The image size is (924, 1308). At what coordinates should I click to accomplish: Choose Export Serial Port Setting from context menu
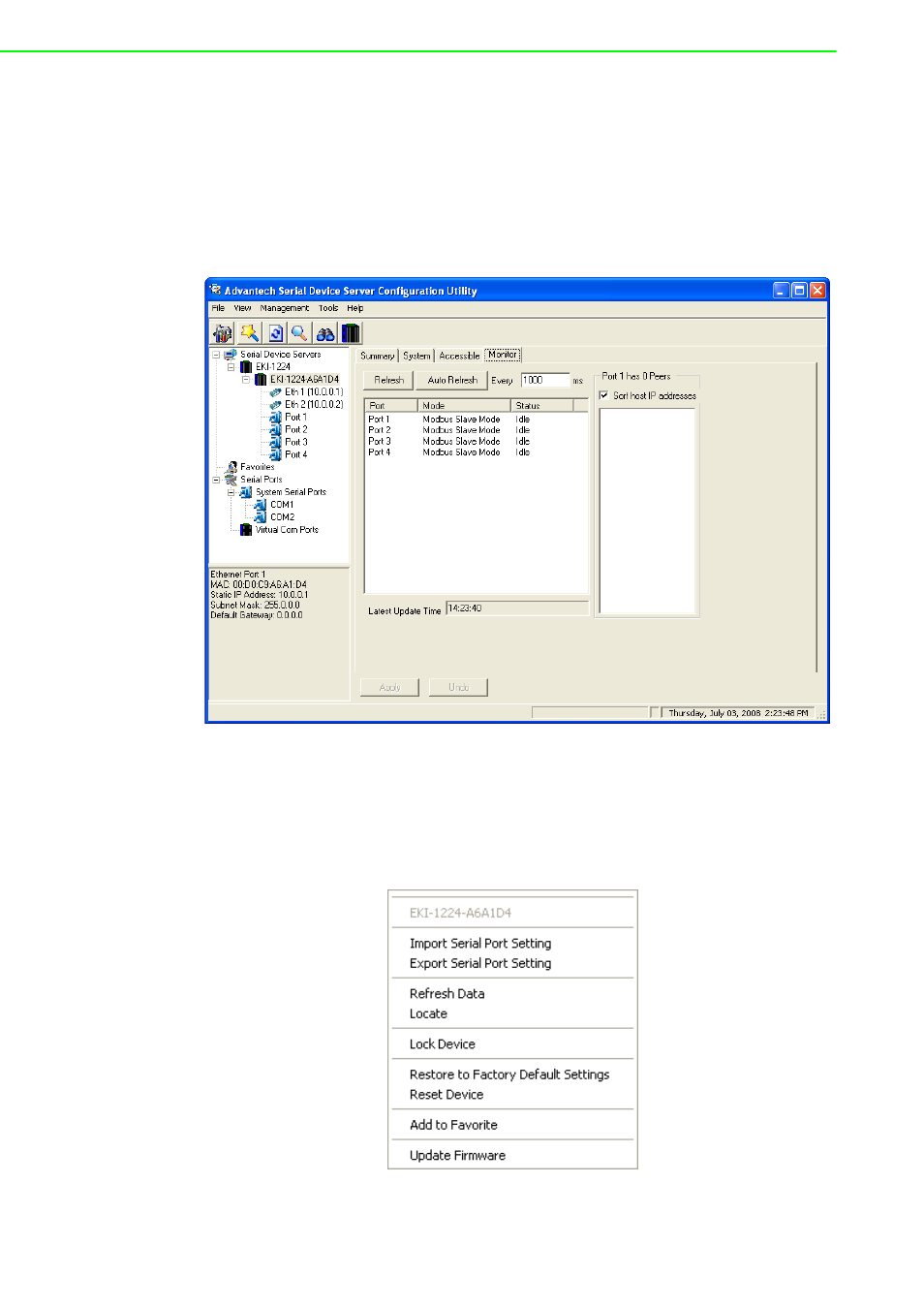(480, 964)
